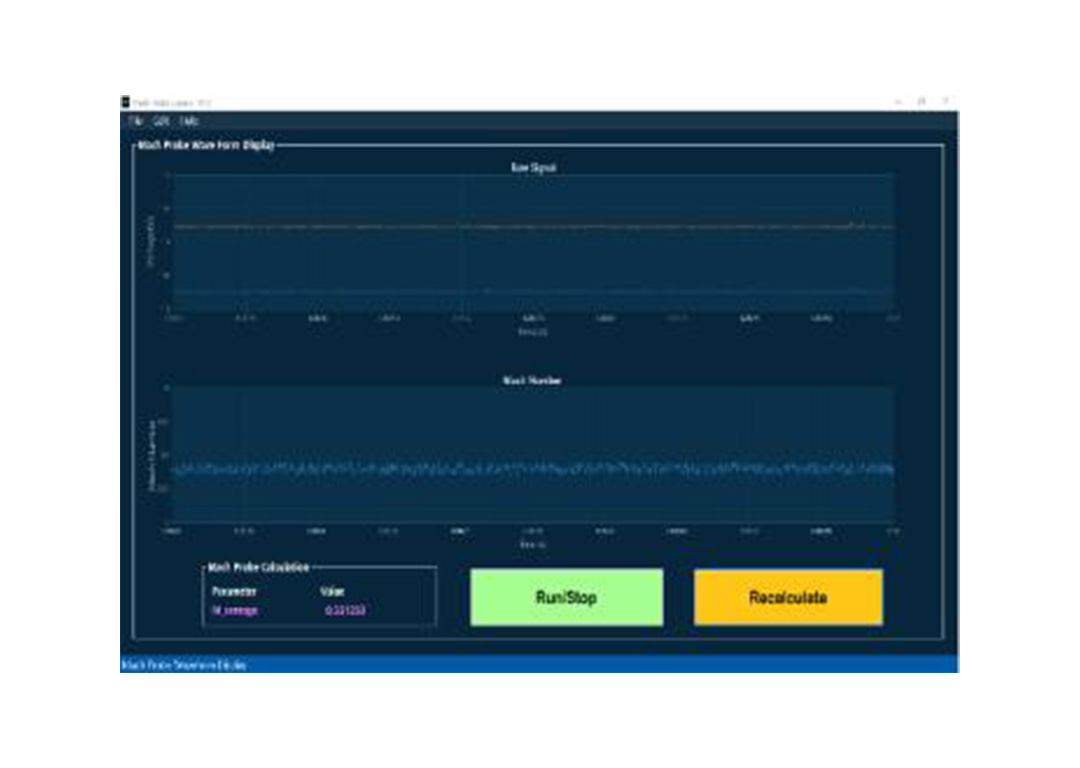Click the status bar message at bottom
1080x768 pixels.
pos(183,665)
